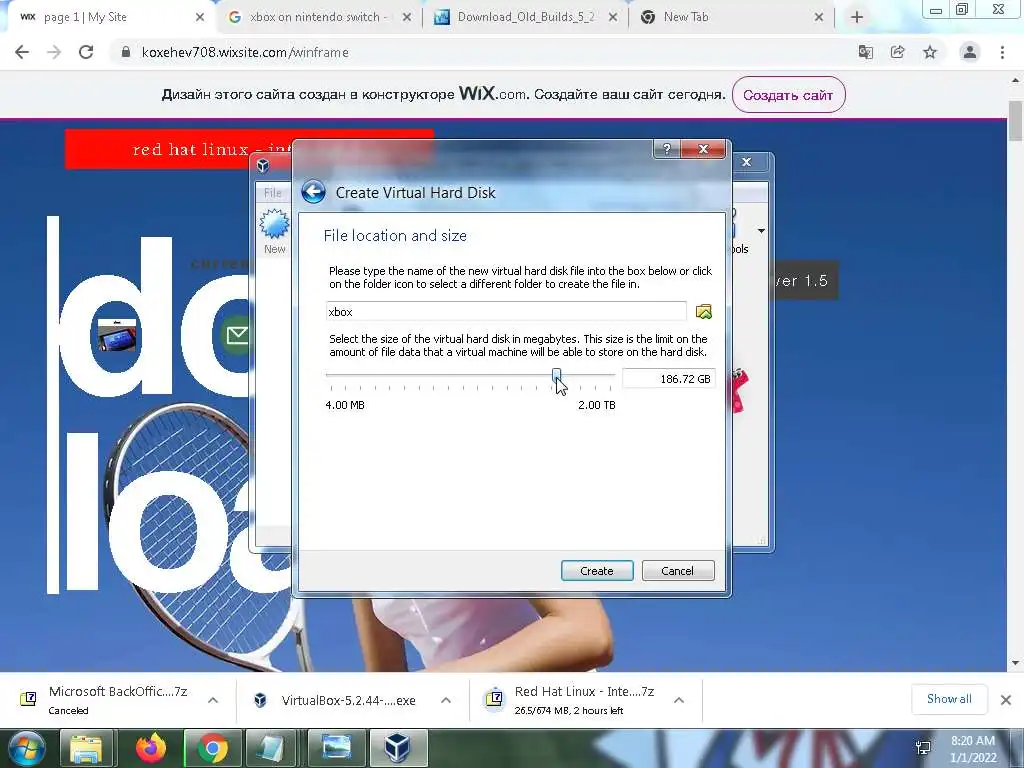Reload the page with the refresh icon

point(86,52)
